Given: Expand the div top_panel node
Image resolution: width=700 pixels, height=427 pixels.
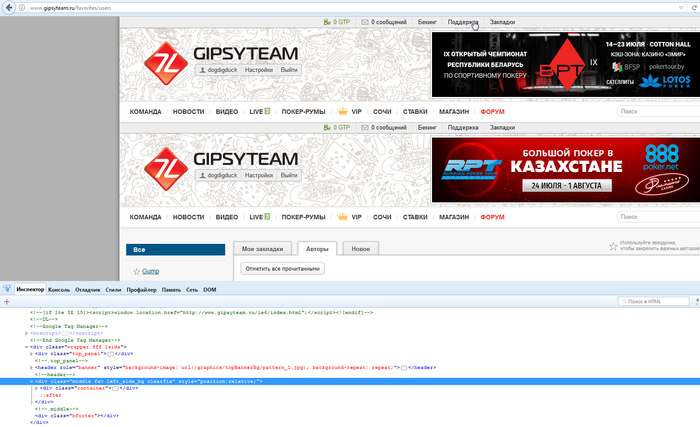Looking at the screenshot, I should tap(31, 354).
